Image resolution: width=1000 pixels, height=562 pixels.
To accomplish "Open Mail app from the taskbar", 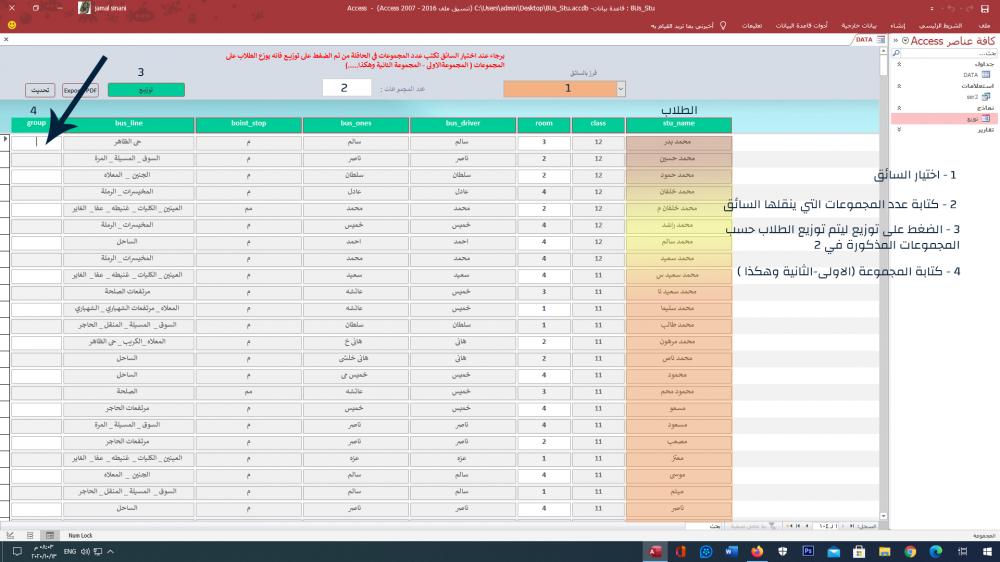I will pos(834,551).
